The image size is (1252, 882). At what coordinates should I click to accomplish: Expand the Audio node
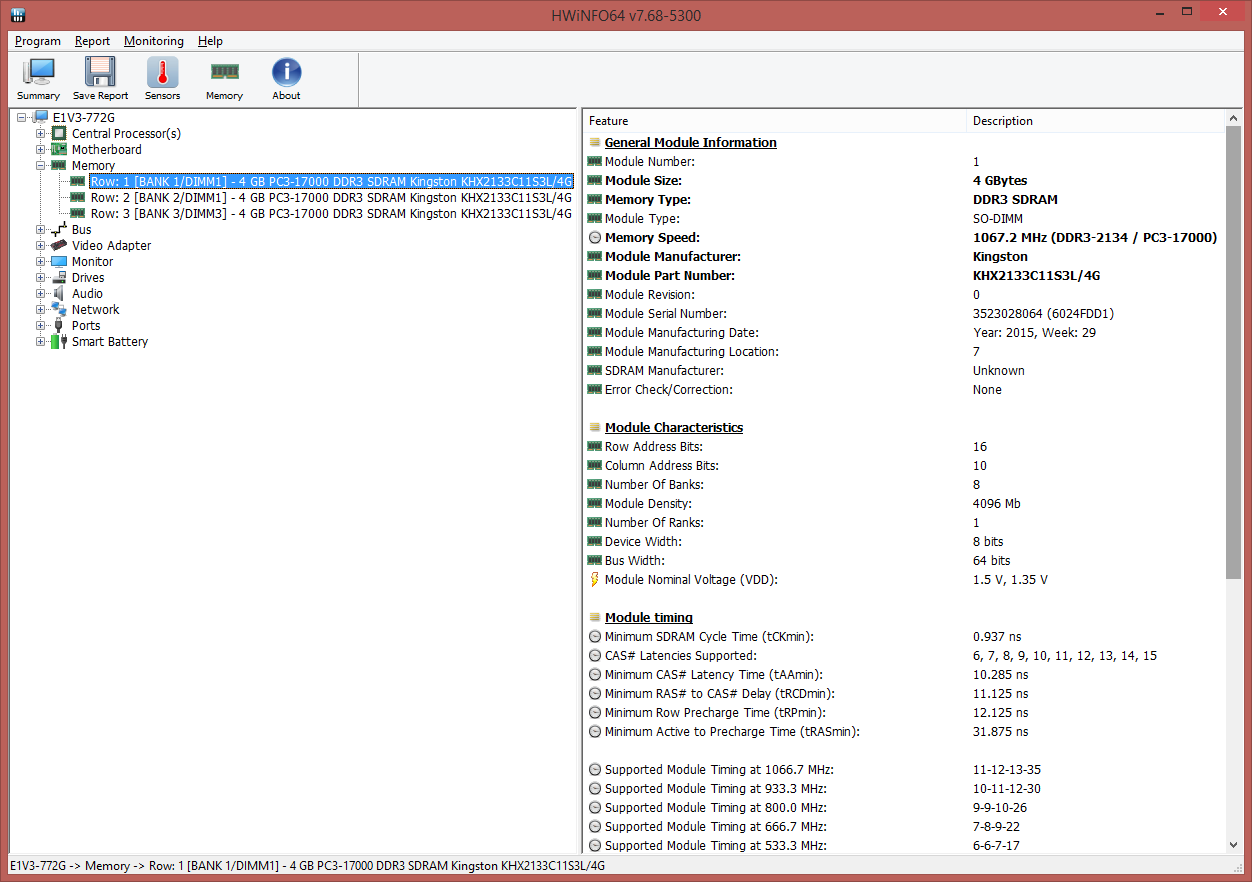(x=41, y=293)
